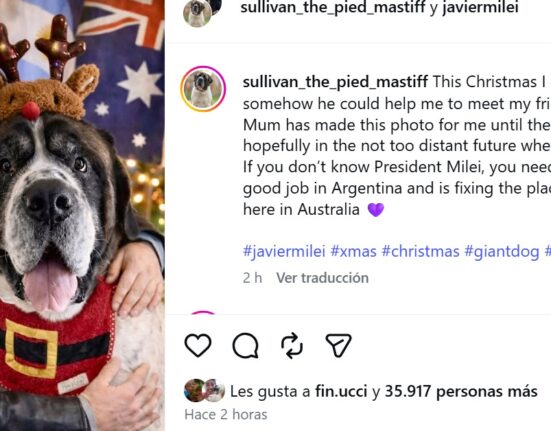Like the post with the heart icon

click(198, 345)
